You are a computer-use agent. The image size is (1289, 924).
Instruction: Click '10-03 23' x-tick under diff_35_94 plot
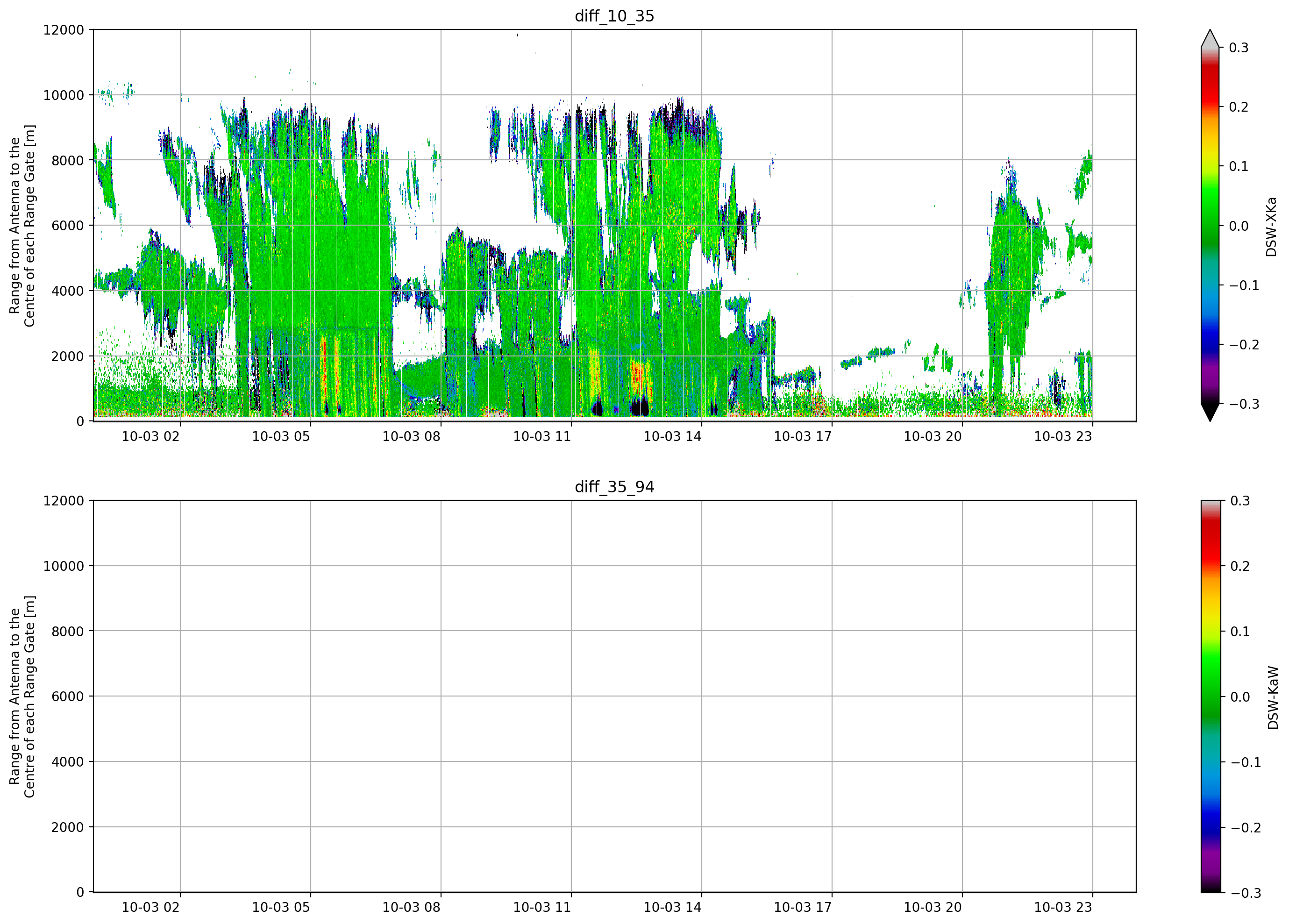coord(1063,908)
